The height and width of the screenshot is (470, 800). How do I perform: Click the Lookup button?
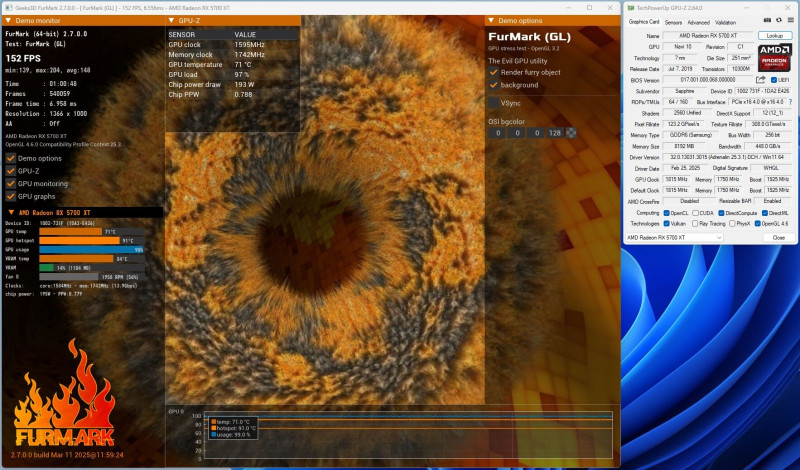(774, 36)
